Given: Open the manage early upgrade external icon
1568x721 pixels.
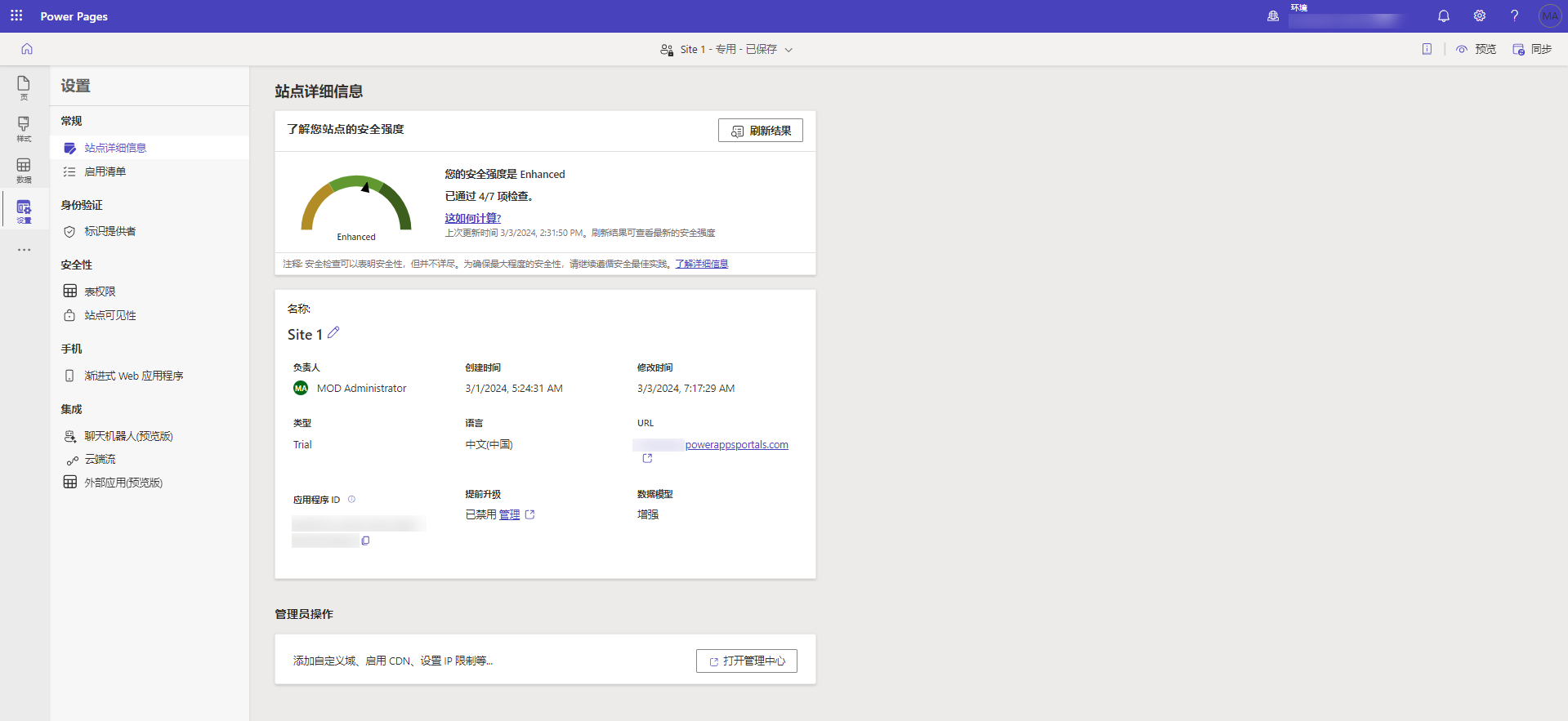Looking at the screenshot, I should [x=529, y=514].
